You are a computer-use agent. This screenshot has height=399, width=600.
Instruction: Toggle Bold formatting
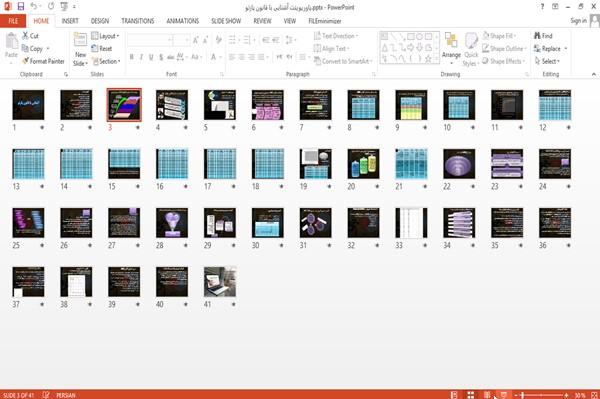(x=132, y=57)
